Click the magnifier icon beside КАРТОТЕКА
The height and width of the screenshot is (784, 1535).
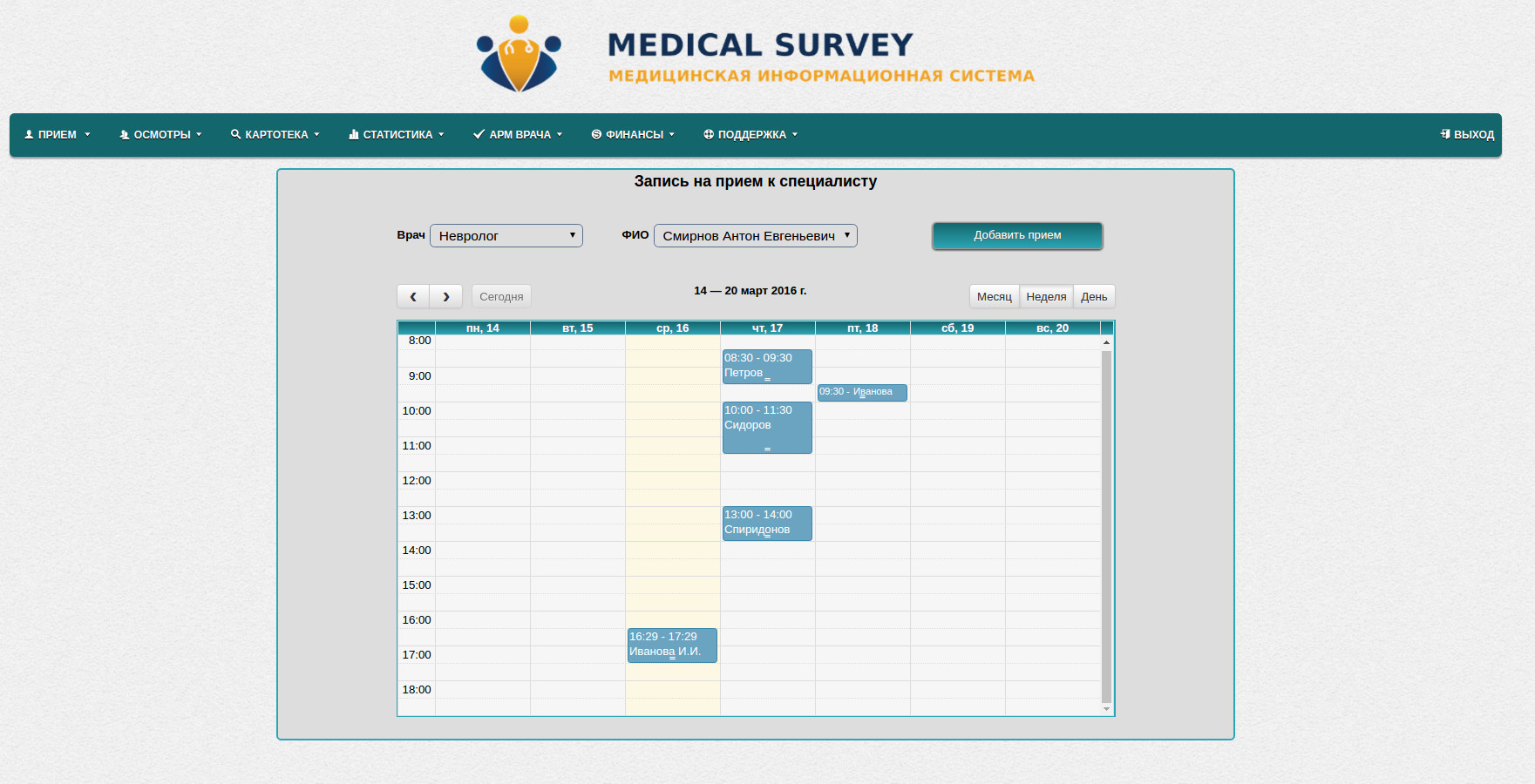click(235, 134)
